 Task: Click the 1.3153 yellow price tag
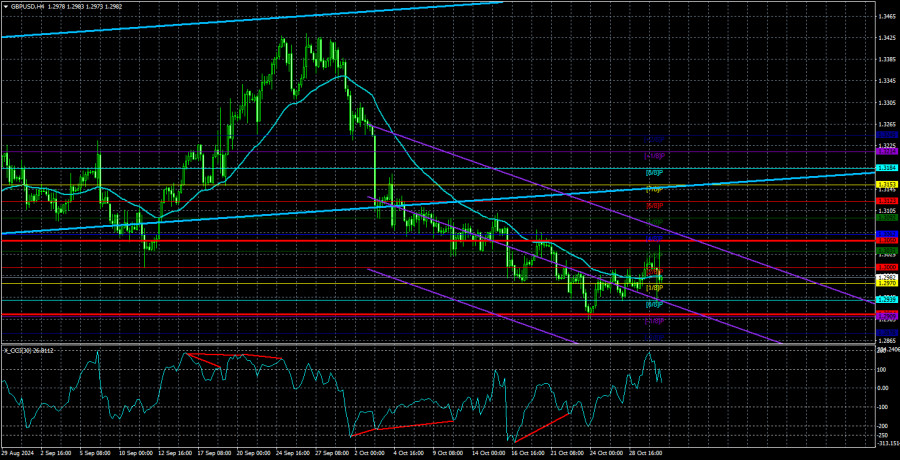886,184
